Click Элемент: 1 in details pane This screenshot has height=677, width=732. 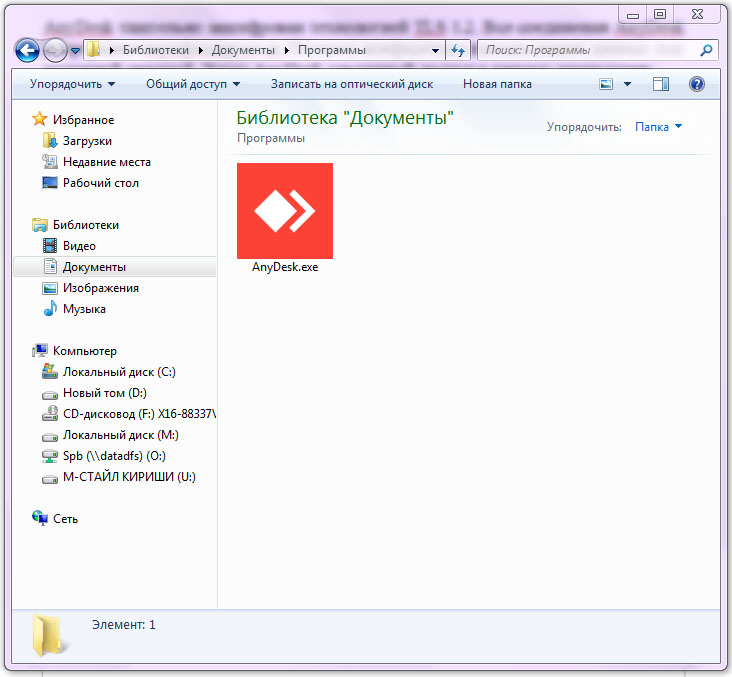coord(124,625)
